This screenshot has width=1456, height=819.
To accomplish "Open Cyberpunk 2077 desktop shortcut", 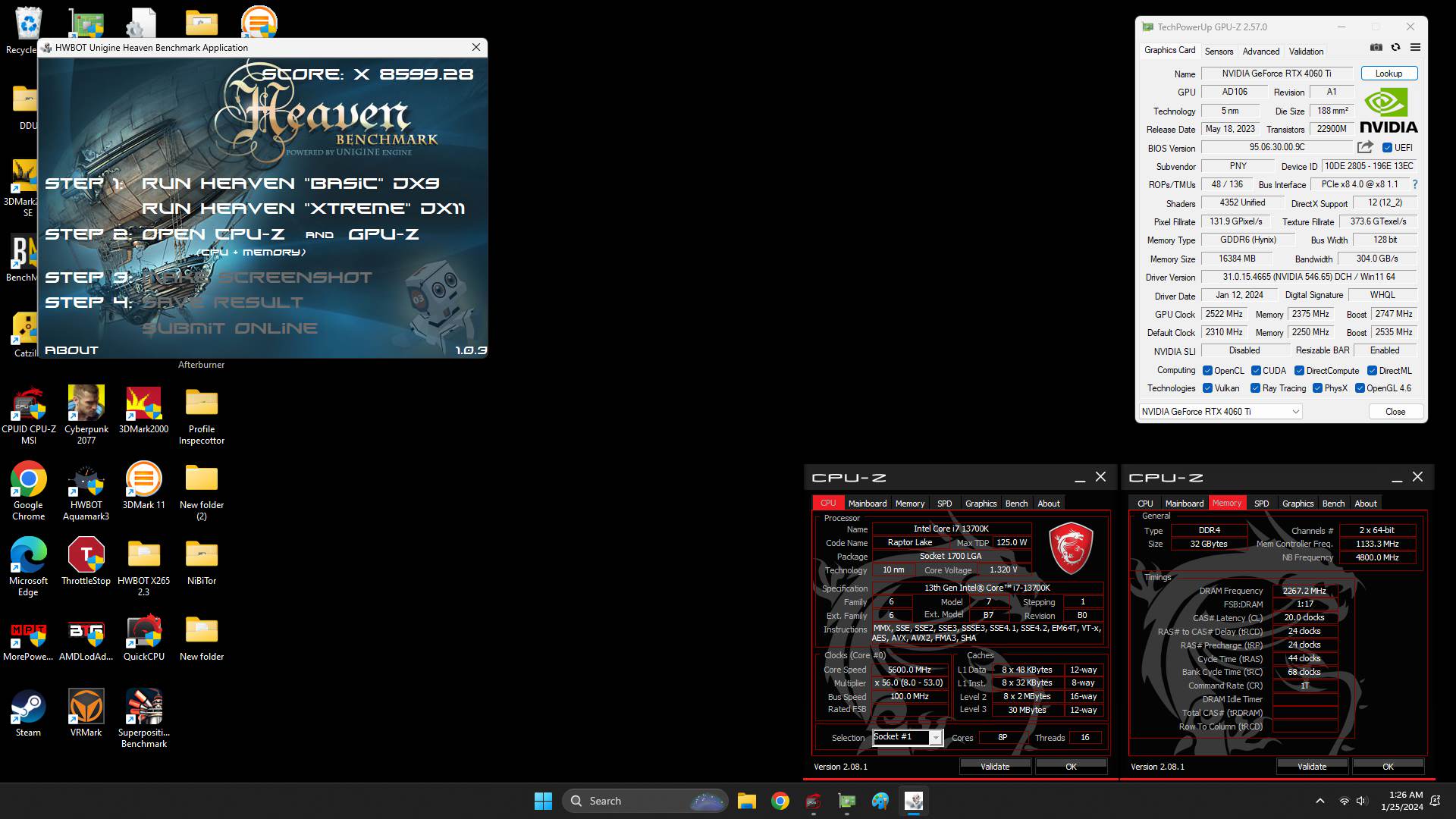I will point(86,414).
